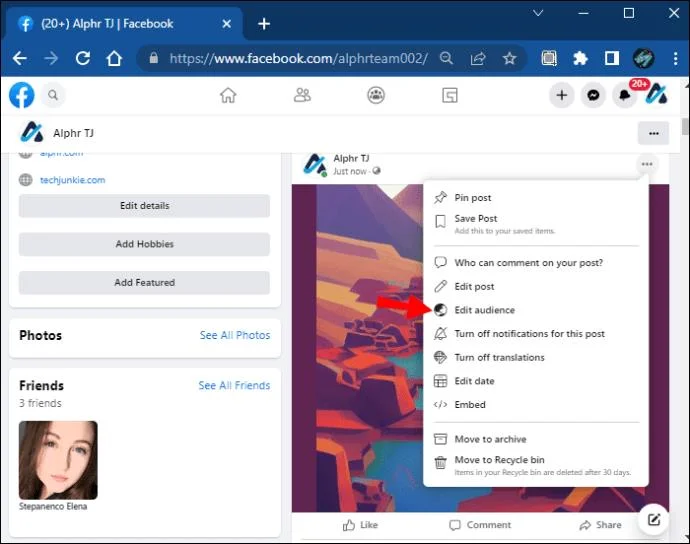690x544 pixels.
Task: Click the Edit details button
Action: pyautogui.click(x=144, y=206)
